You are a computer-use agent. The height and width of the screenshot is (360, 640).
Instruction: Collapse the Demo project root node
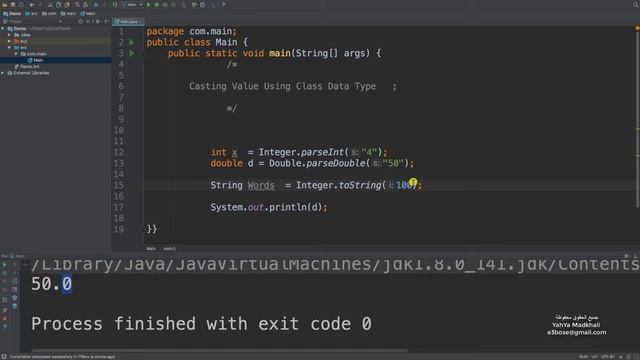[3, 29]
